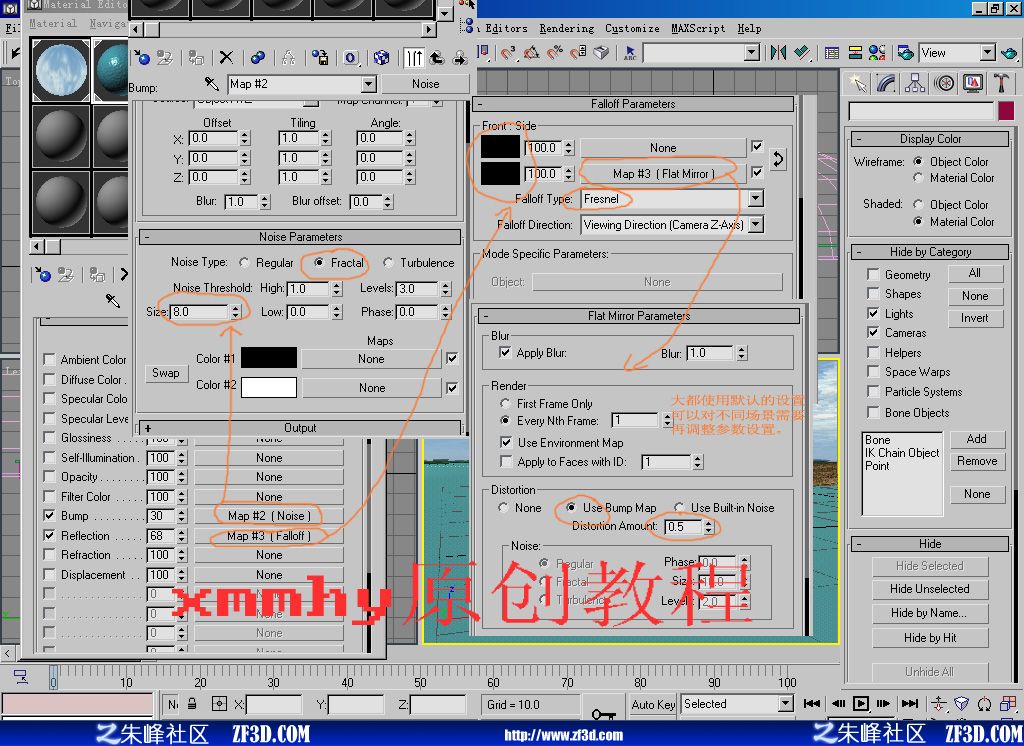Enable Apply to Faces with ID
The image size is (1024, 746).
pos(505,462)
